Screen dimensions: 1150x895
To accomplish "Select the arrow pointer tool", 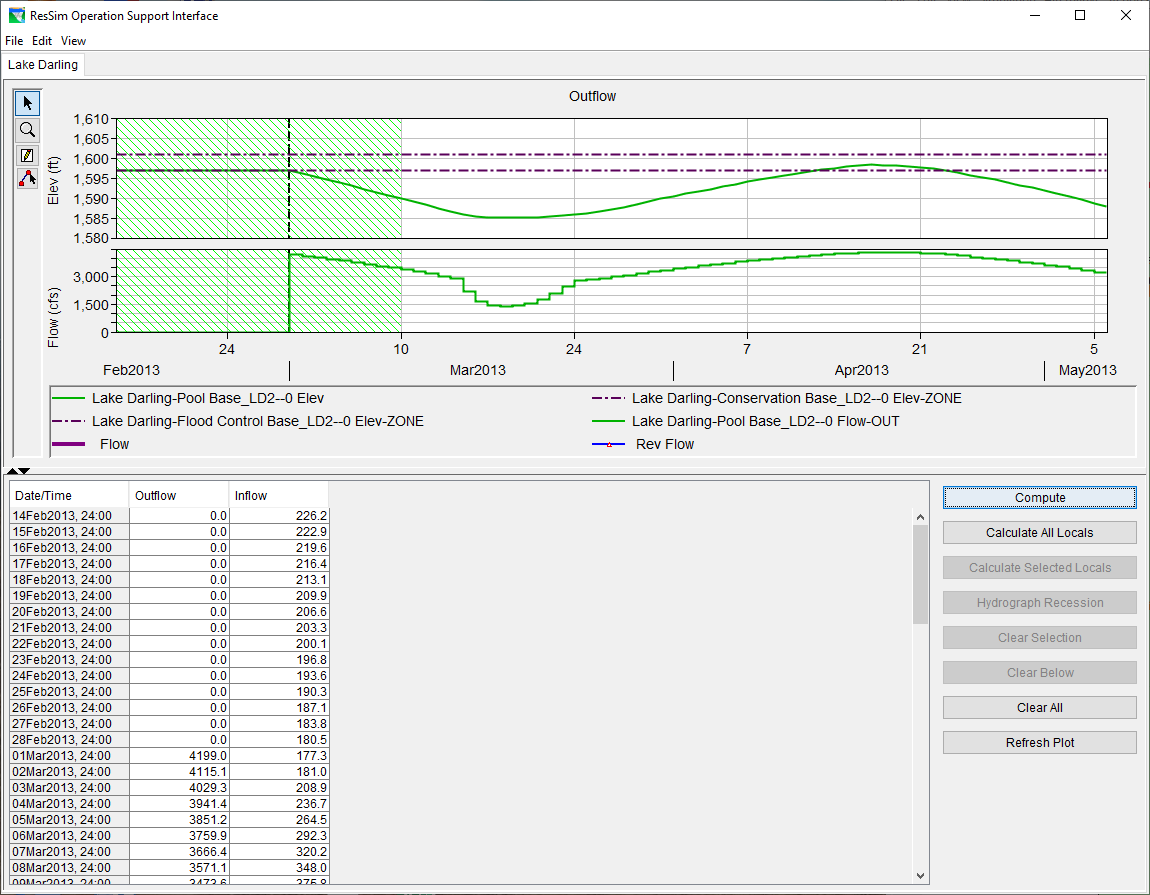I will 28,103.
